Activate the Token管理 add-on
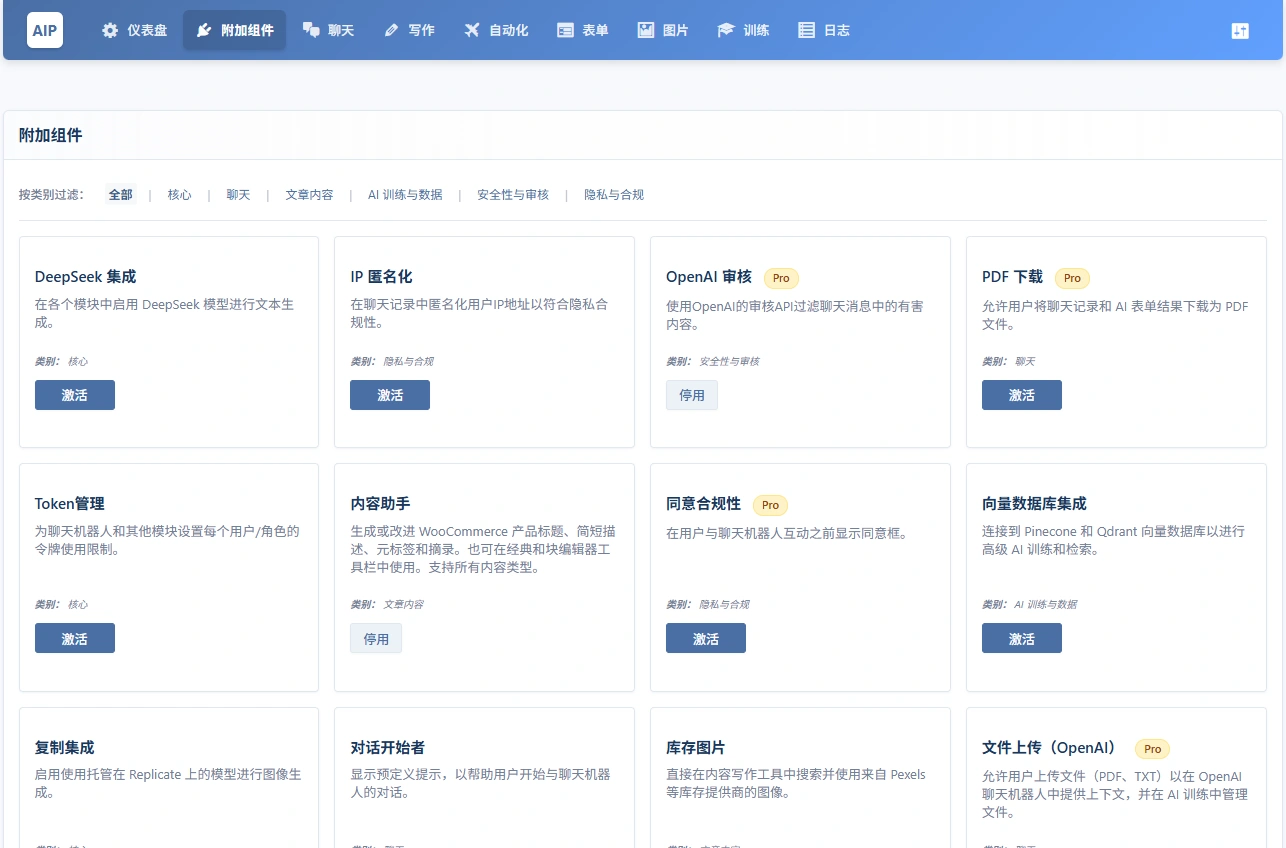1286x848 pixels. (x=75, y=638)
